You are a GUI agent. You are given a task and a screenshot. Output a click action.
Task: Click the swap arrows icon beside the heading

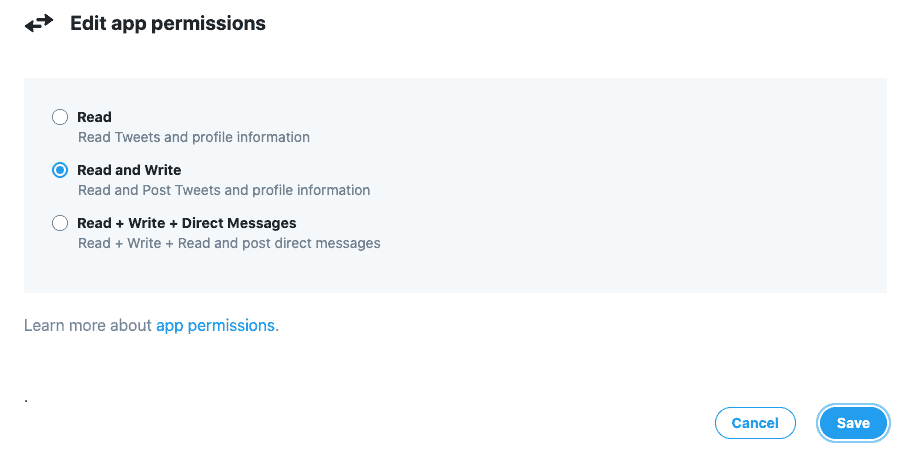coord(39,24)
